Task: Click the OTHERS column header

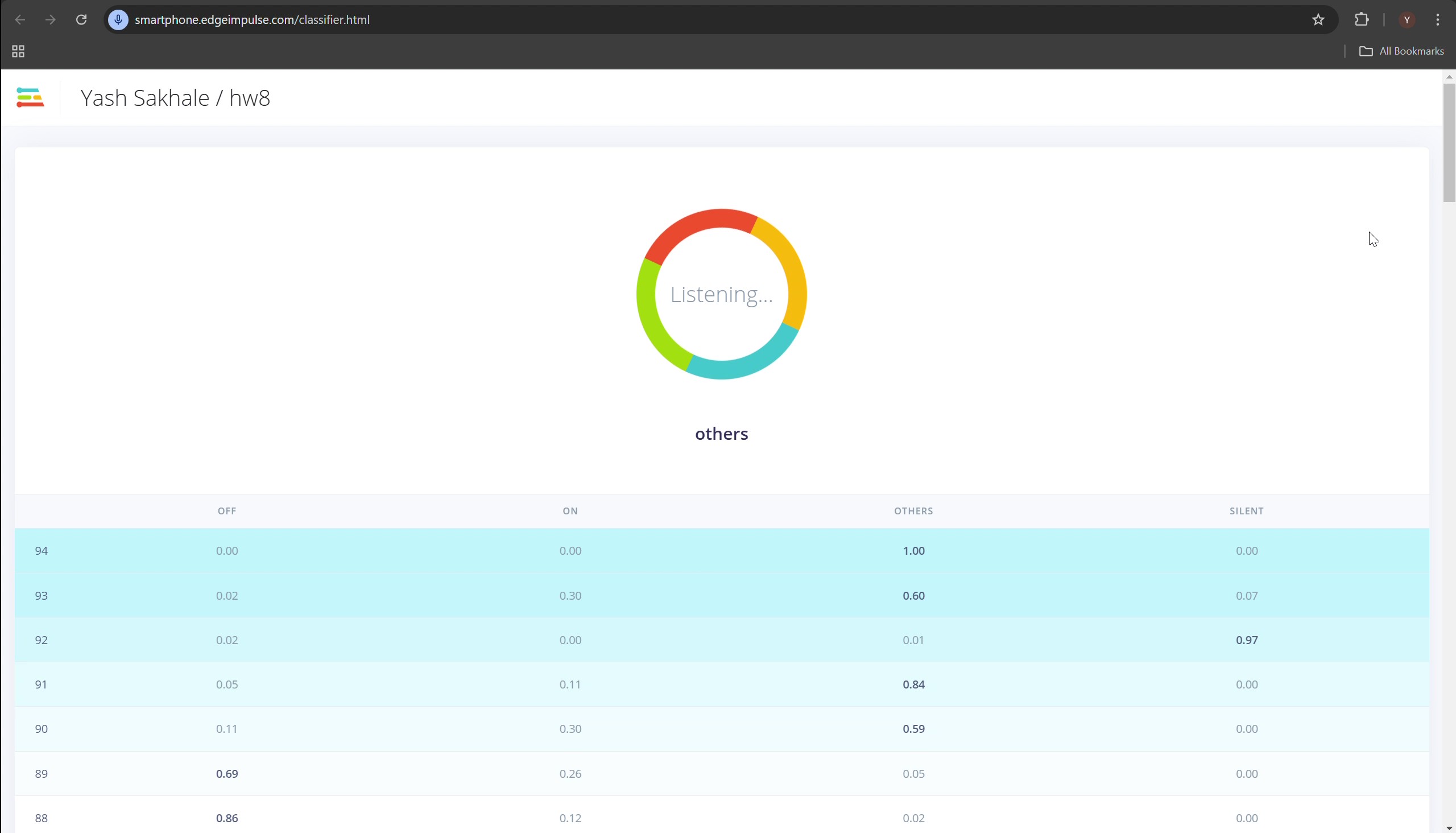Action: point(913,511)
